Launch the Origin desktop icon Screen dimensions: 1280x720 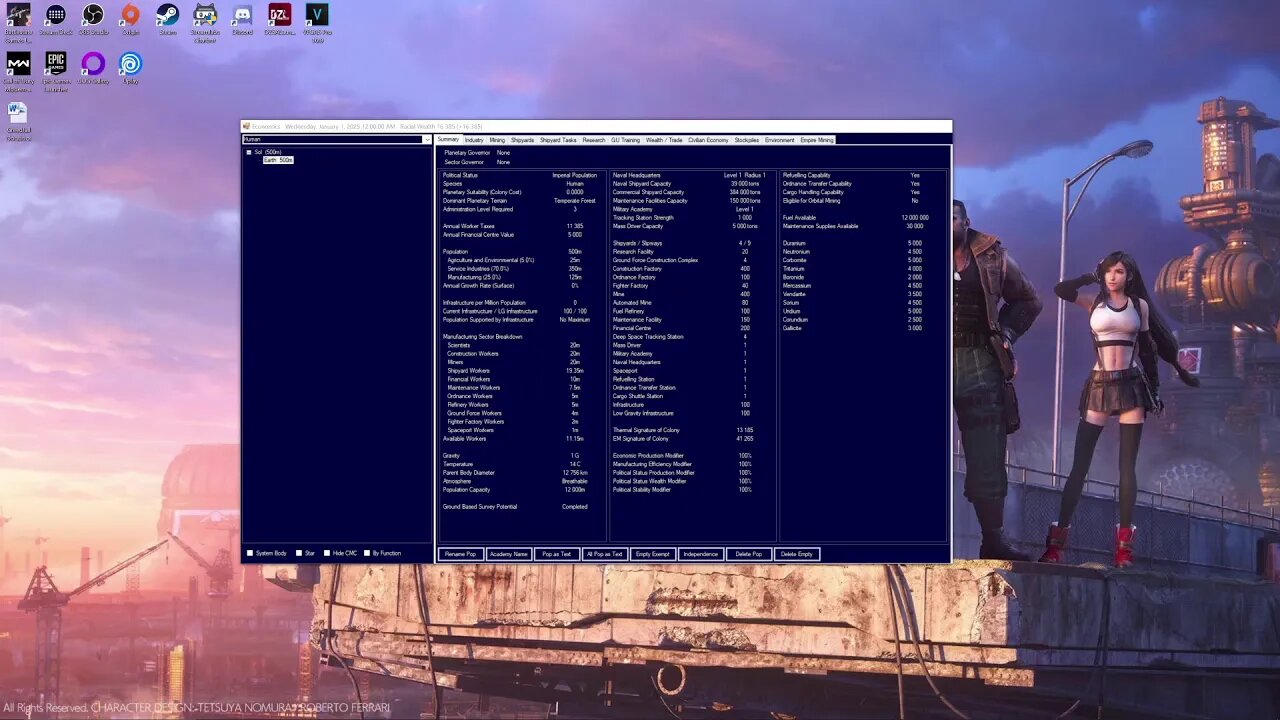130,20
